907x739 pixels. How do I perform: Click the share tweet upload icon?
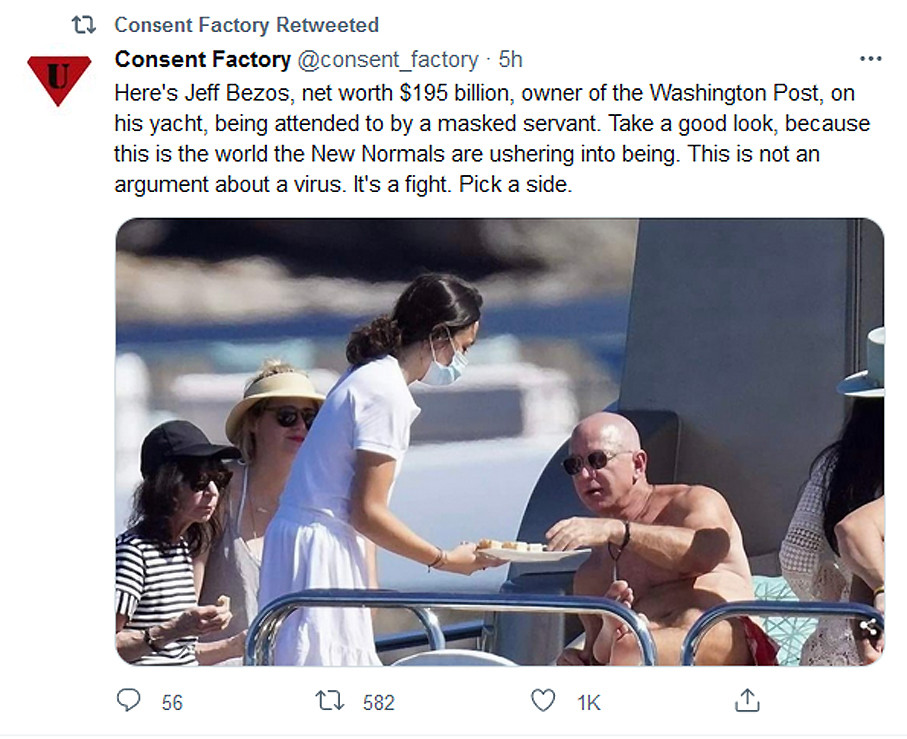coord(746,701)
